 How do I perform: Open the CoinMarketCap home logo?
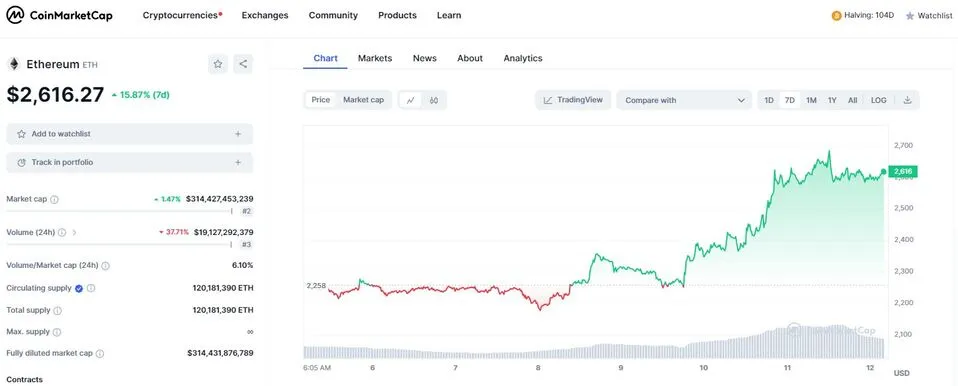pos(59,15)
